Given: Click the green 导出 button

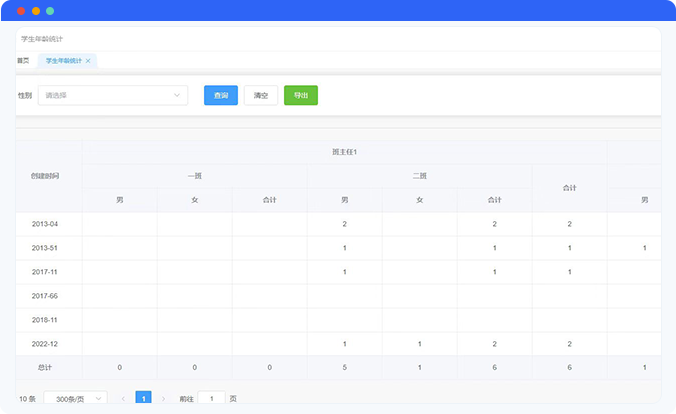Looking at the screenshot, I should tap(300, 96).
